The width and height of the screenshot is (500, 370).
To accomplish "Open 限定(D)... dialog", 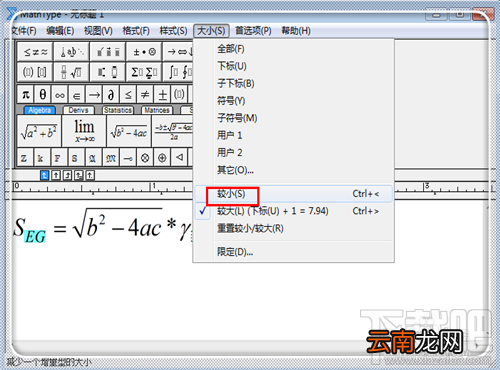I will point(294,252).
